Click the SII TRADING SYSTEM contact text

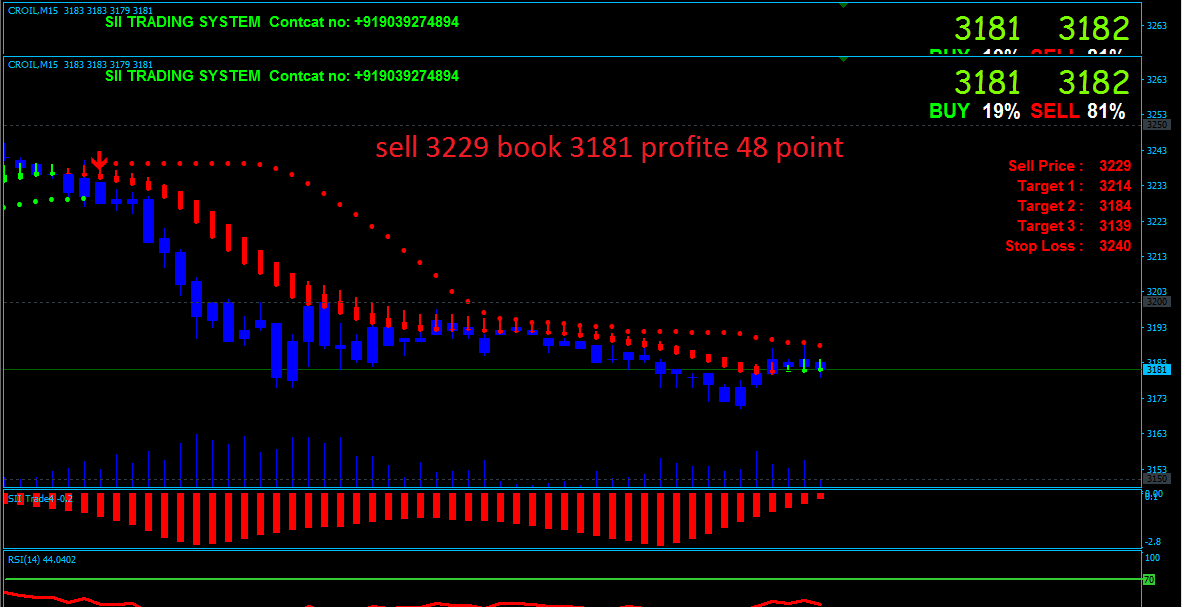[x=282, y=76]
